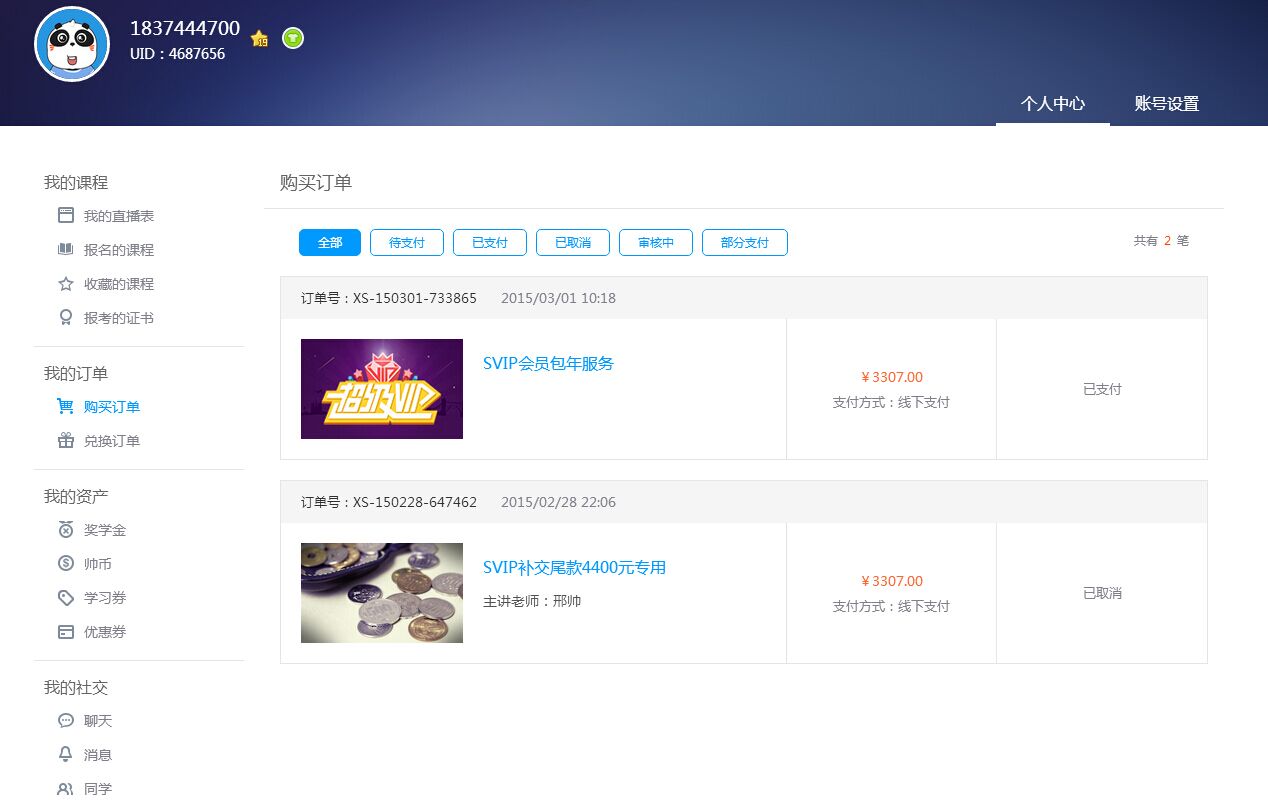The height and width of the screenshot is (802, 1268).
Task: Click the bell icon for 消息
Action: (x=66, y=755)
